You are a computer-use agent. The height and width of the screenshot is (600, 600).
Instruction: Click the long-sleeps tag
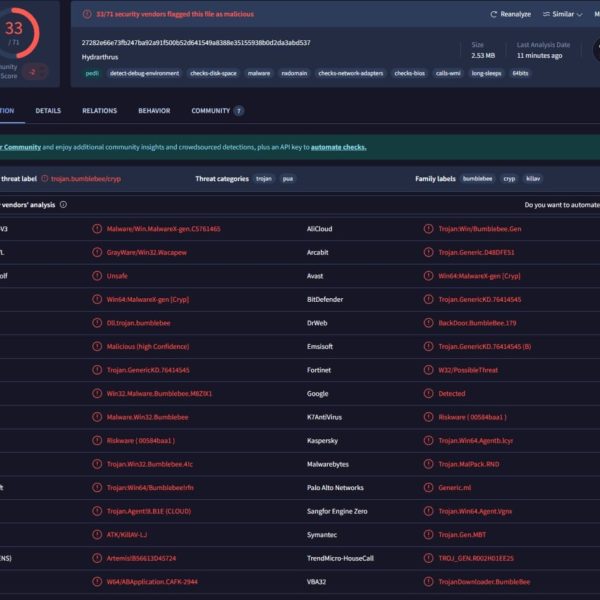[x=486, y=73]
